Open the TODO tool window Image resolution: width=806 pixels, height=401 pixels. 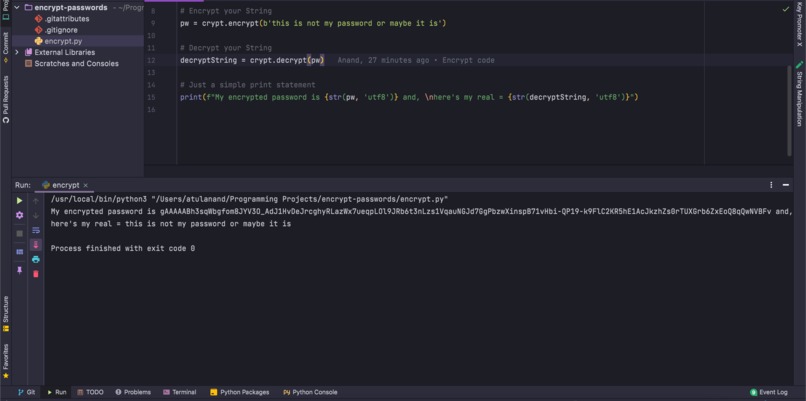click(x=90, y=392)
